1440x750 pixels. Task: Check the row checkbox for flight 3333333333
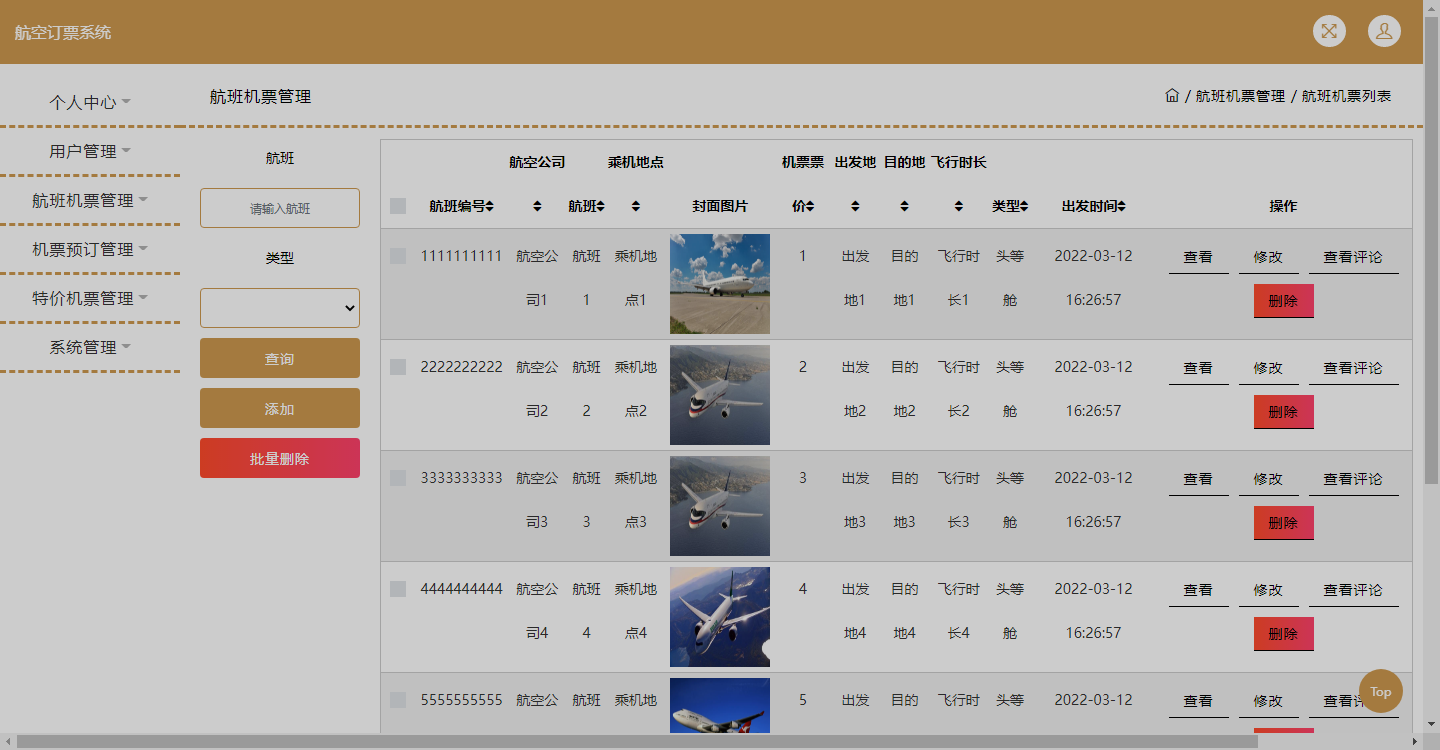click(397, 477)
